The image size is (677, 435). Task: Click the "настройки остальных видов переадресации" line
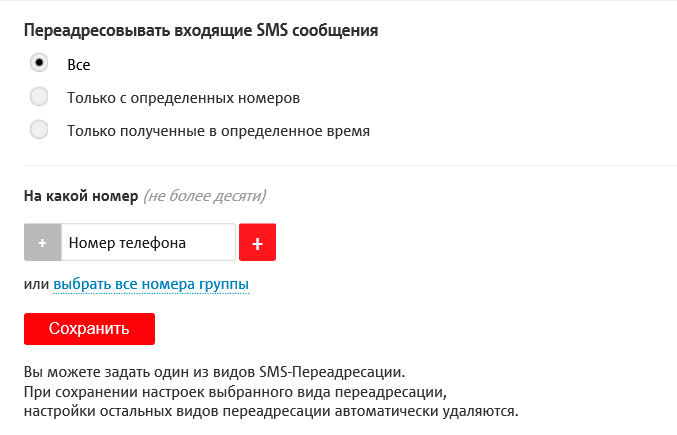(x=270, y=410)
